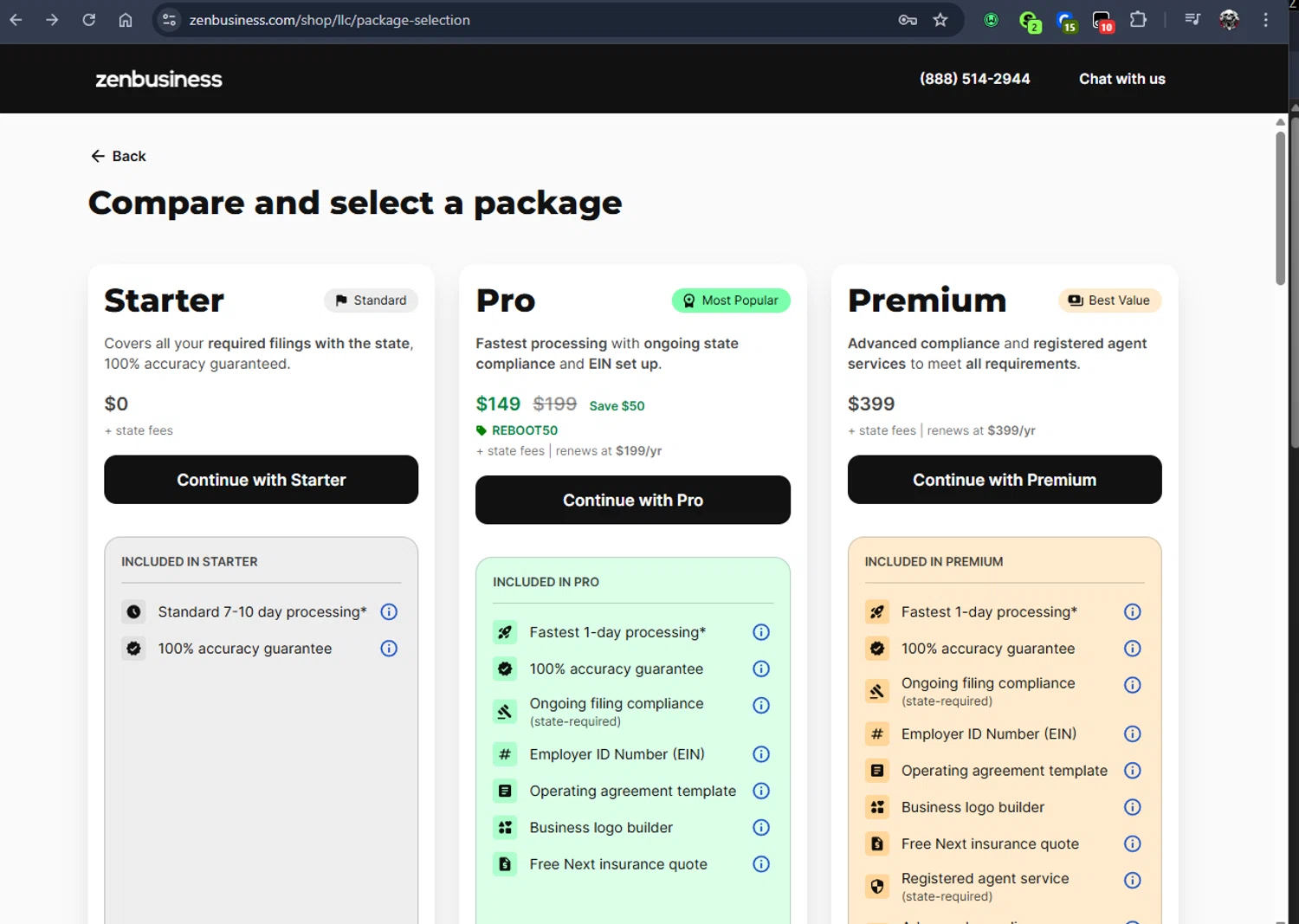Click the green circular extension icon

pos(992,20)
